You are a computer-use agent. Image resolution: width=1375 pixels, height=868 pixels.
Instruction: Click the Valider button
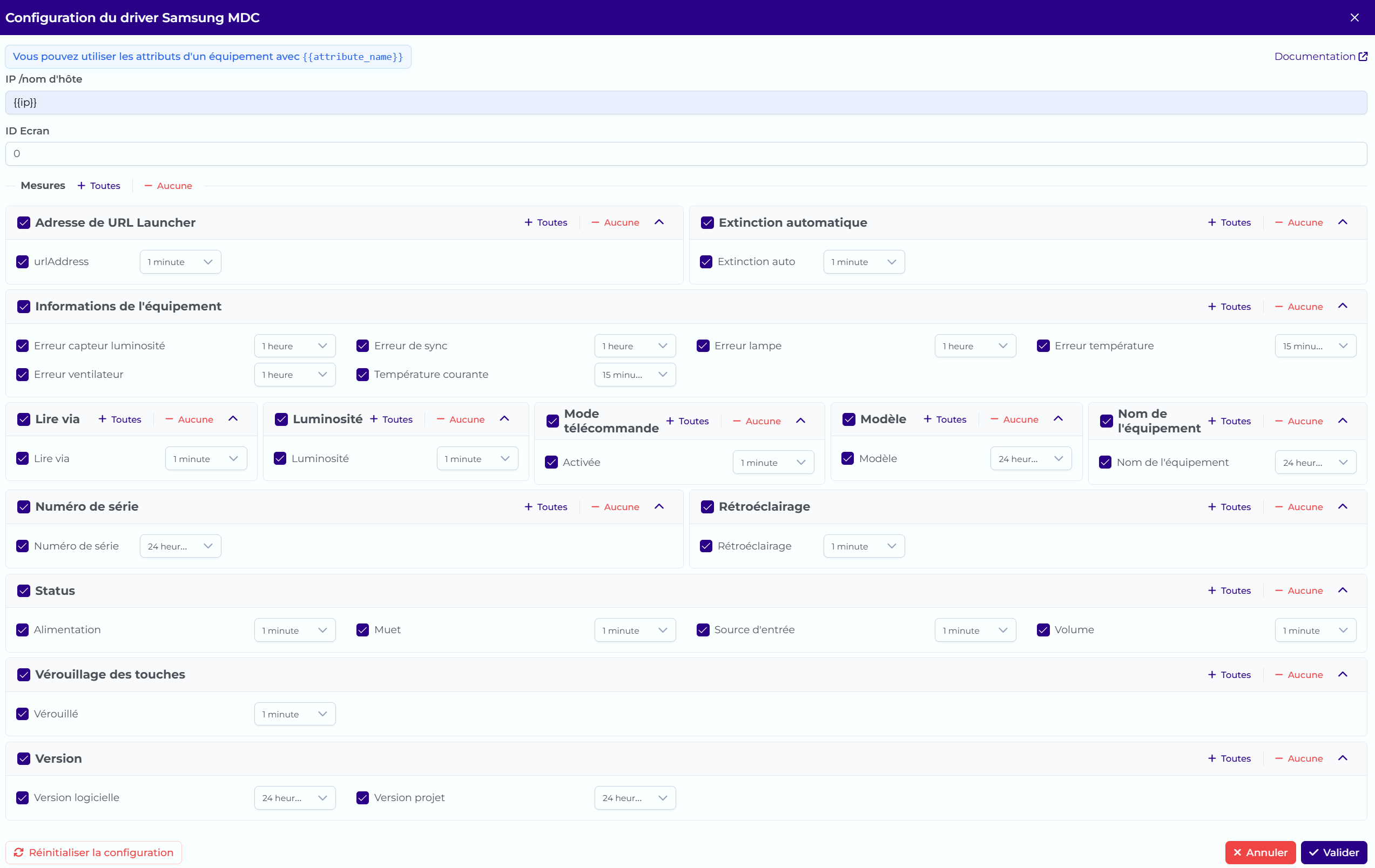1334,852
